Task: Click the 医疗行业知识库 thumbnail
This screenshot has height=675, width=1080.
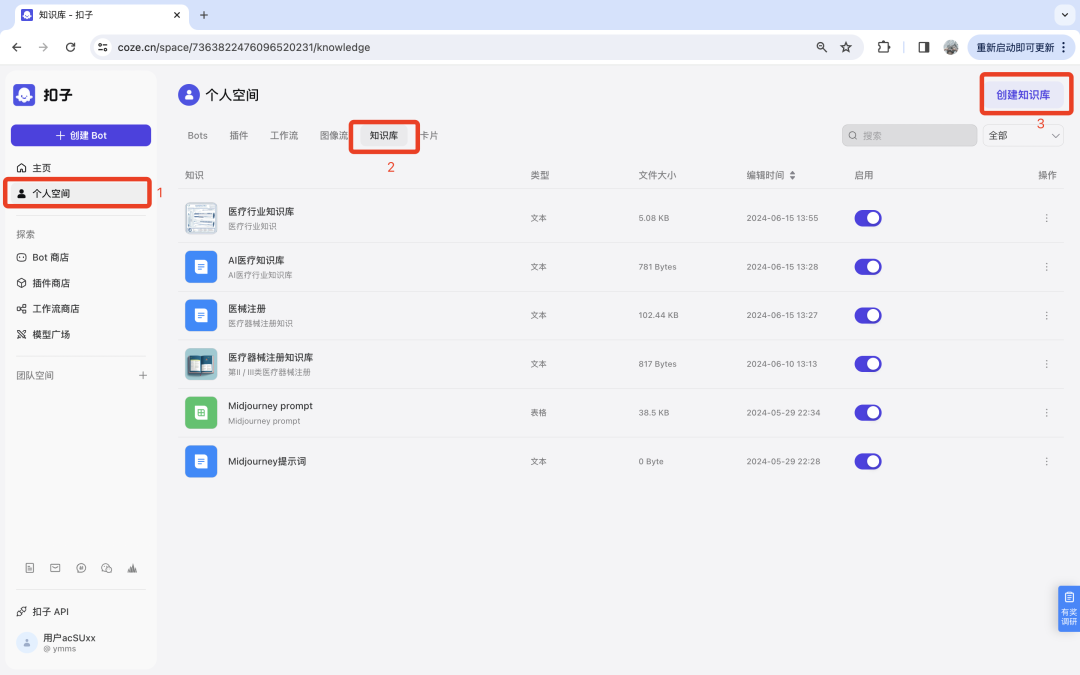Action: 201,218
